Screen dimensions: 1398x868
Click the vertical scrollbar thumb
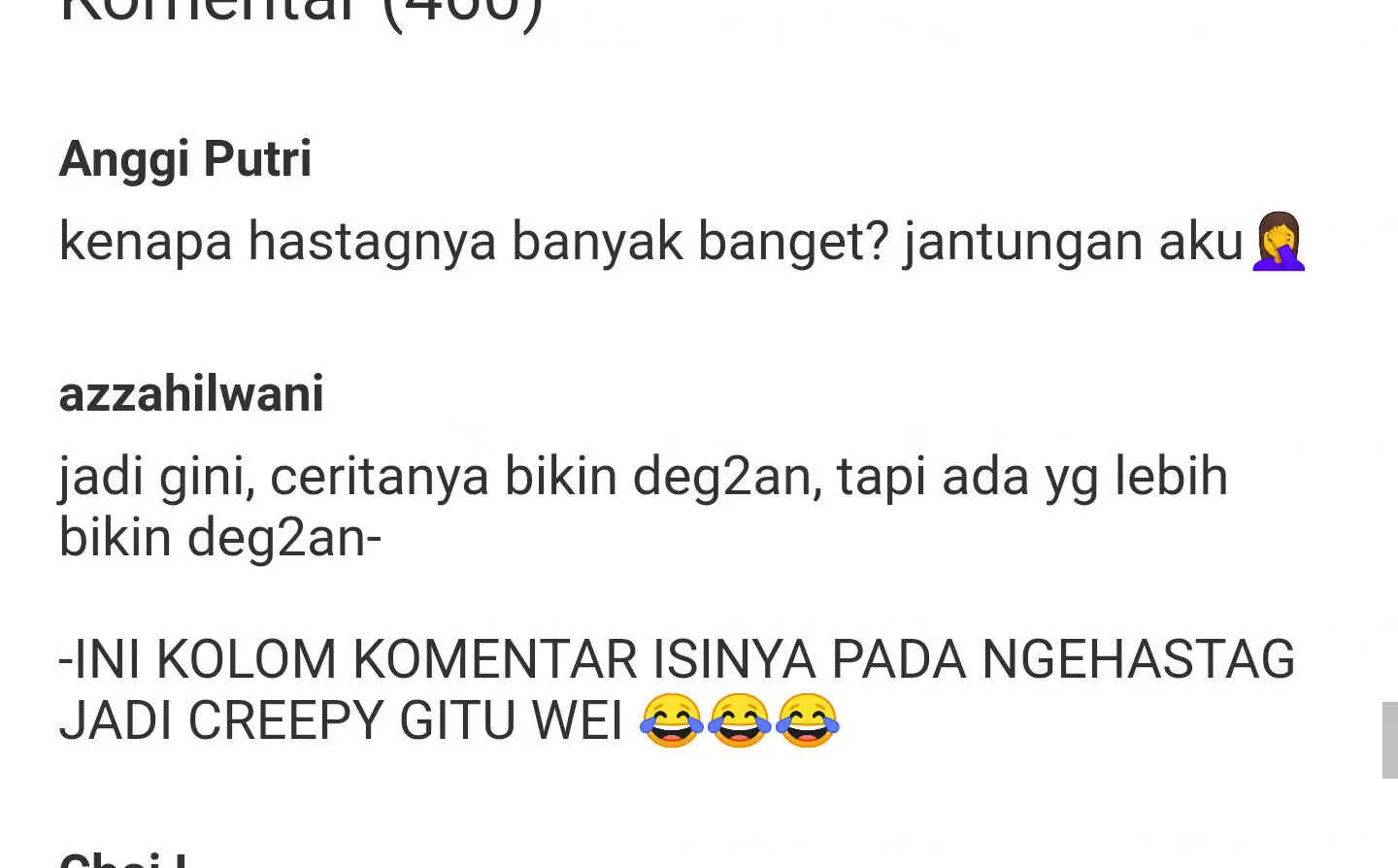click(1390, 740)
